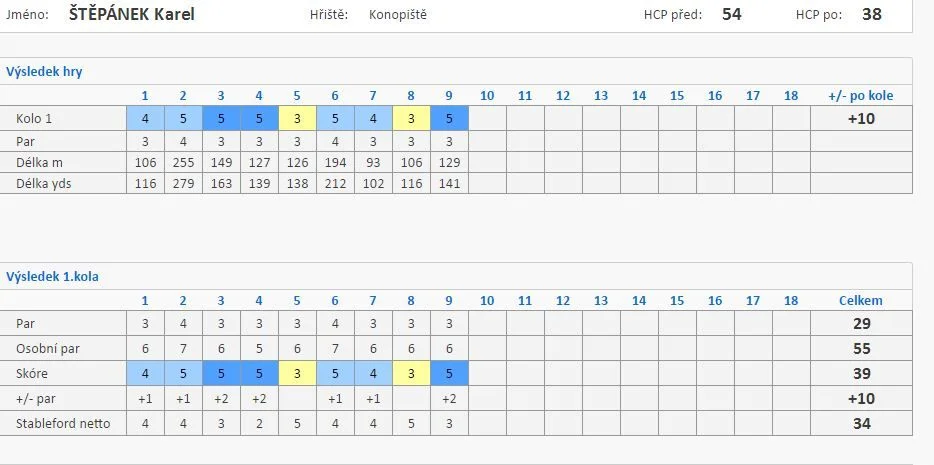This screenshot has height=465, width=934.
Task: Click the Kolo 1 row label
Action: [x=34, y=118]
